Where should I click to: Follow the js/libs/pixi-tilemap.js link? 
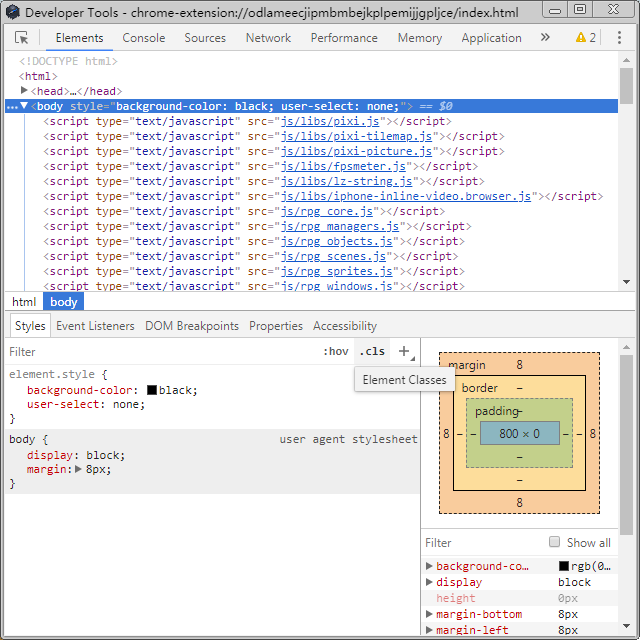point(356,136)
